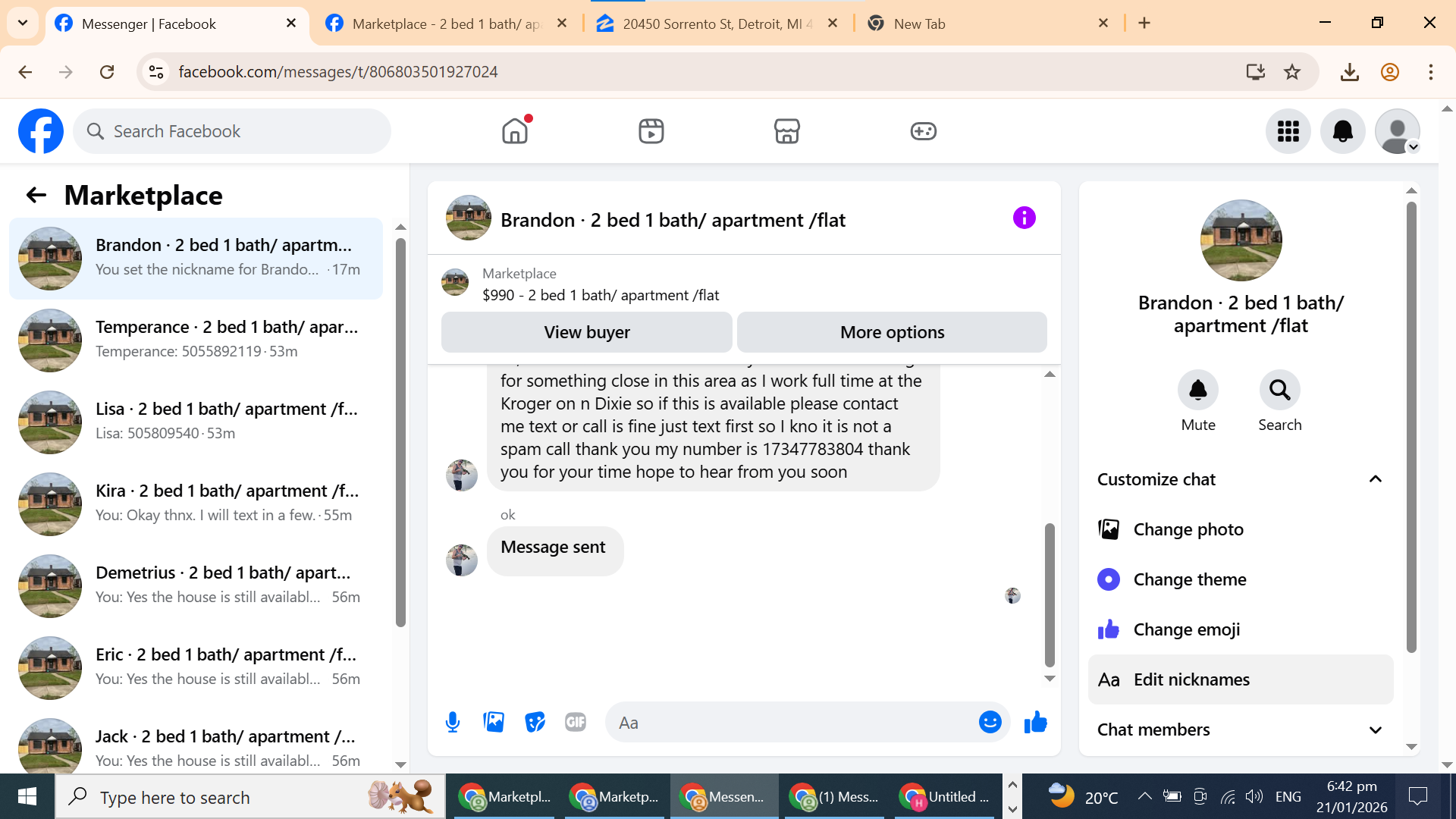Open the Facebook menu grid icon
The image size is (1456, 819).
(x=1288, y=131)
